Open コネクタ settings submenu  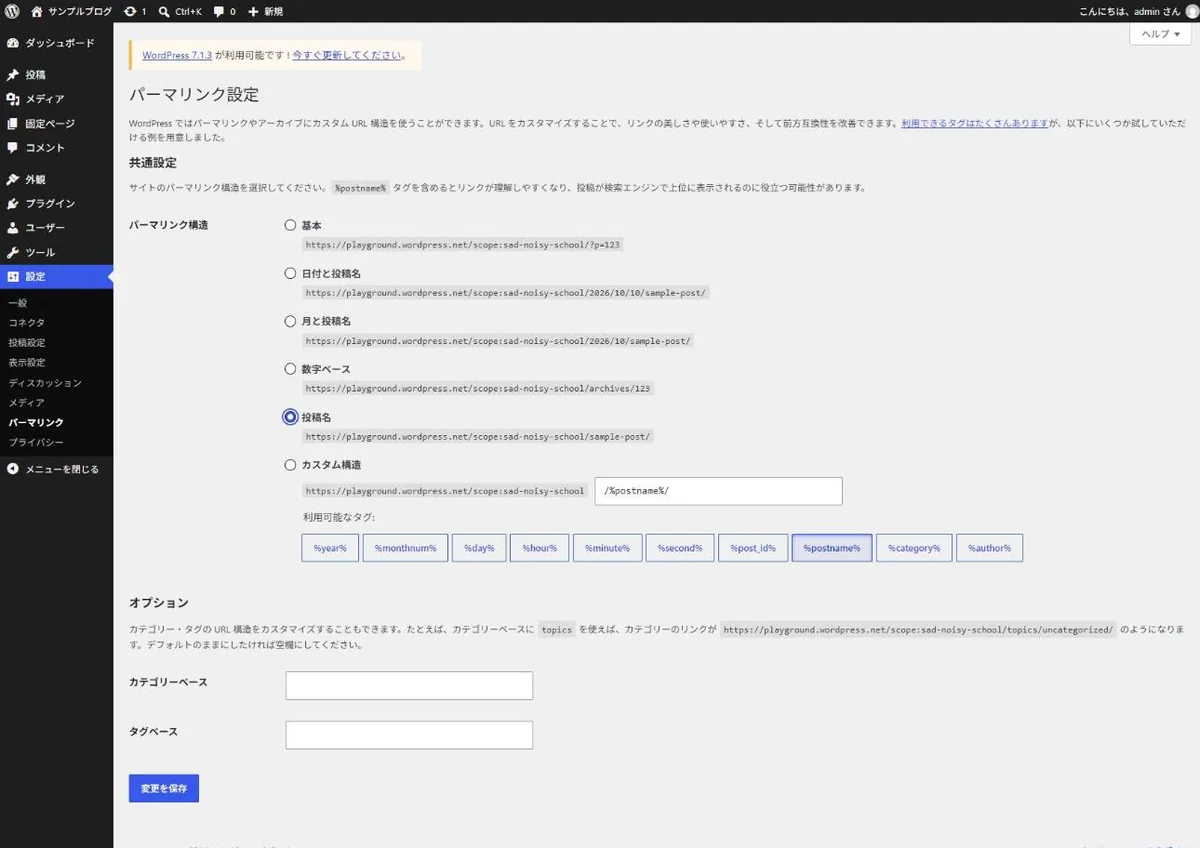click(x=27, y=323)
